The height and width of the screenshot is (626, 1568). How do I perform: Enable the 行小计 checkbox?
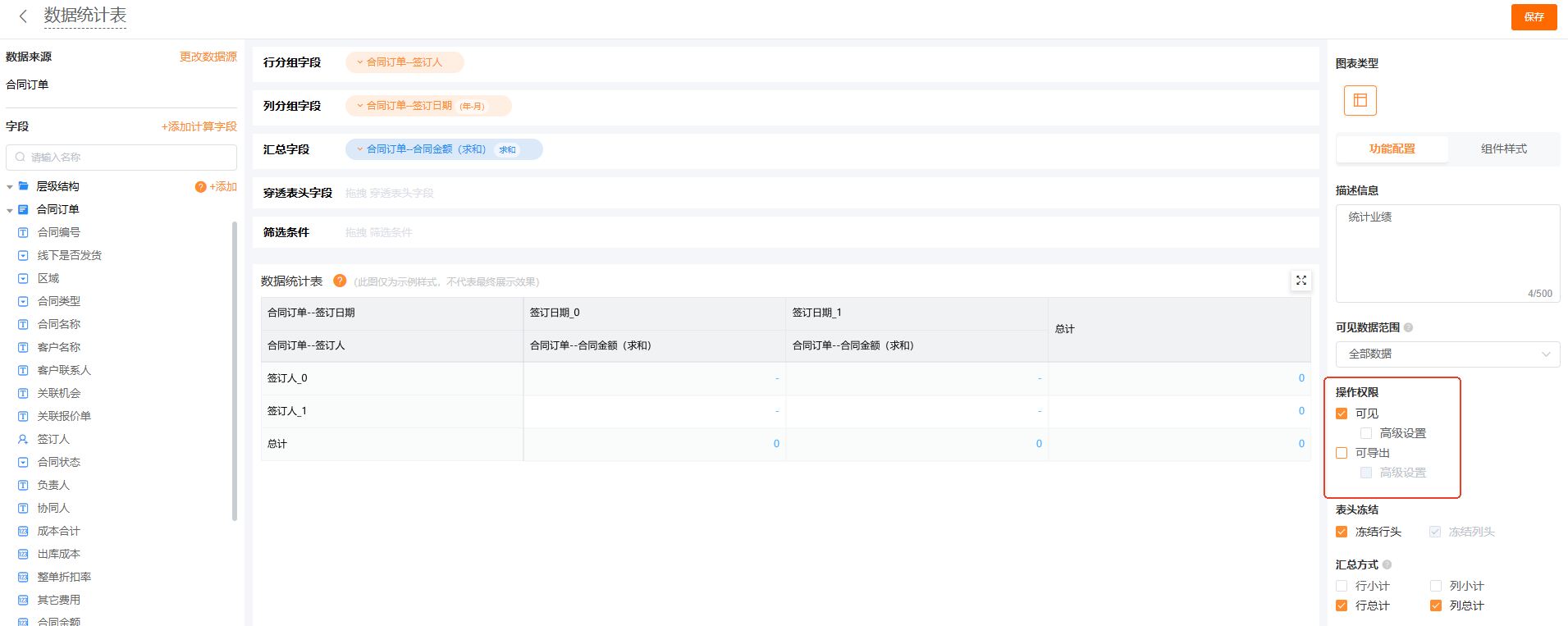tap(1342, 586)
